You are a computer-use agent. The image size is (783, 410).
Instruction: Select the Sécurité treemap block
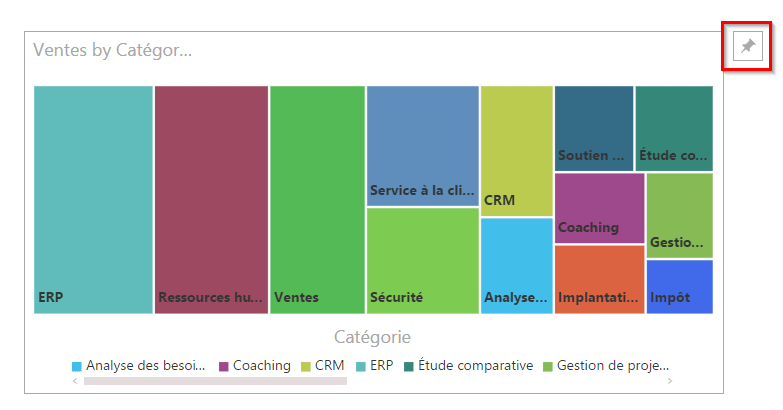pyautogui.click(x=422, y=260)
